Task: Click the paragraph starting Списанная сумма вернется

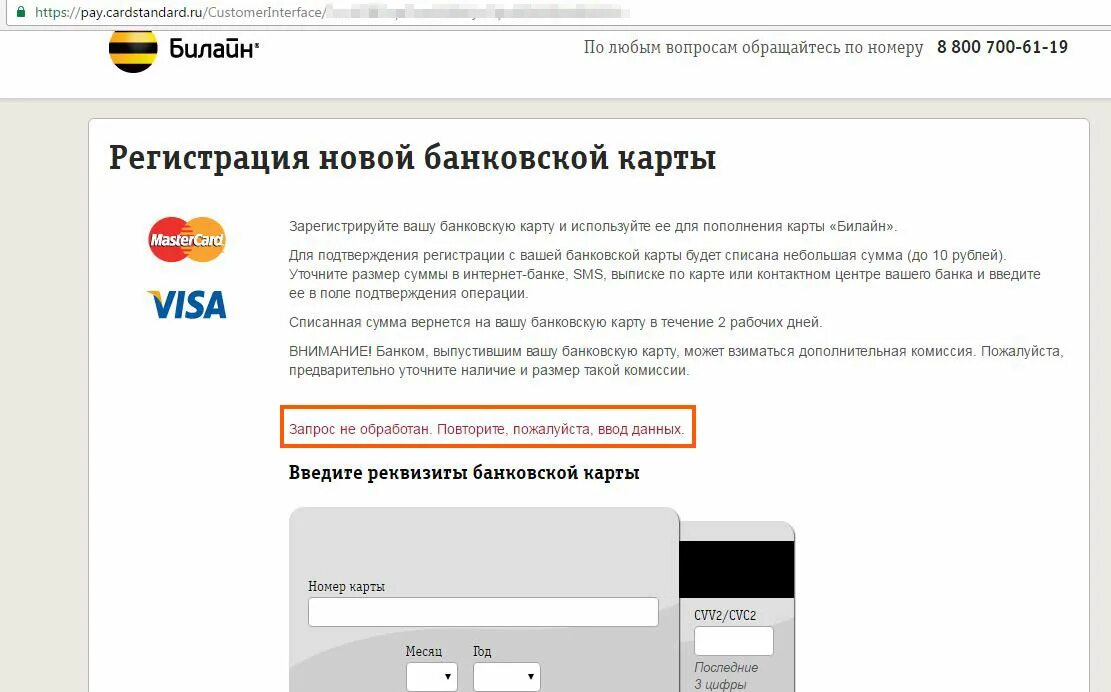Action: point(556,322)
